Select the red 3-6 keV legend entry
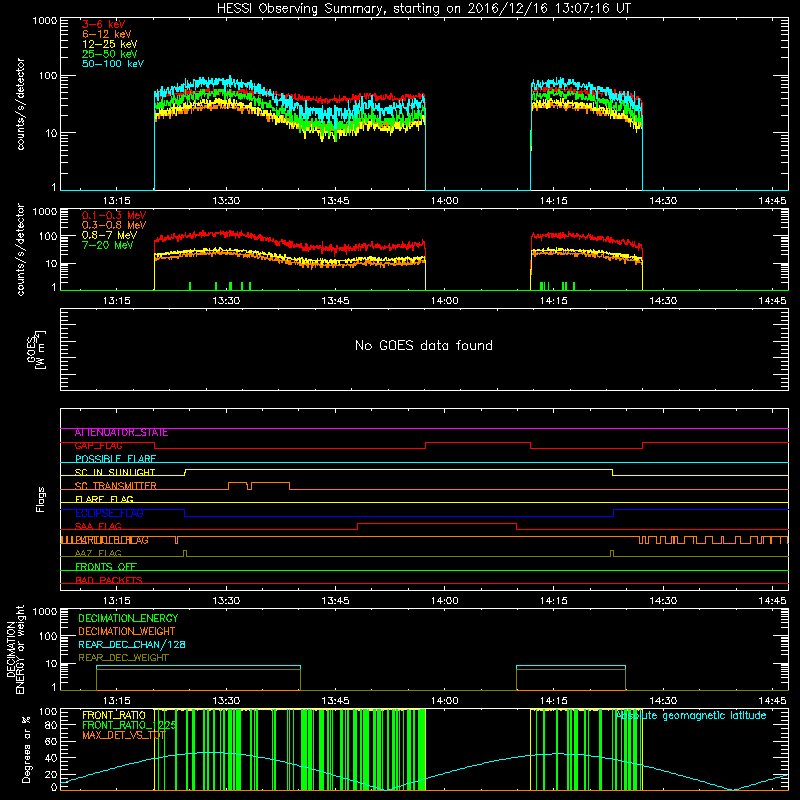 coord(104,24)
